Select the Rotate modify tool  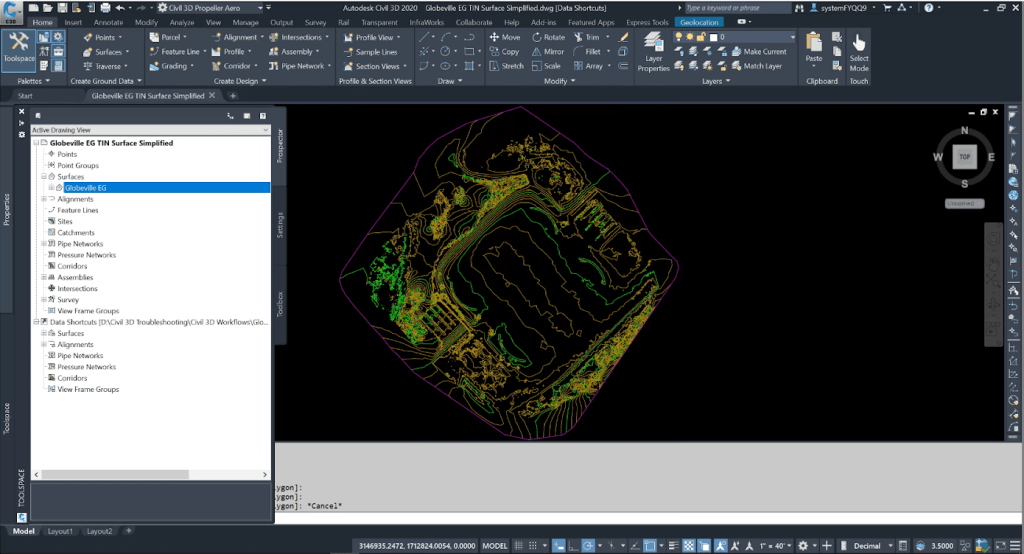(x=549, y=37)
